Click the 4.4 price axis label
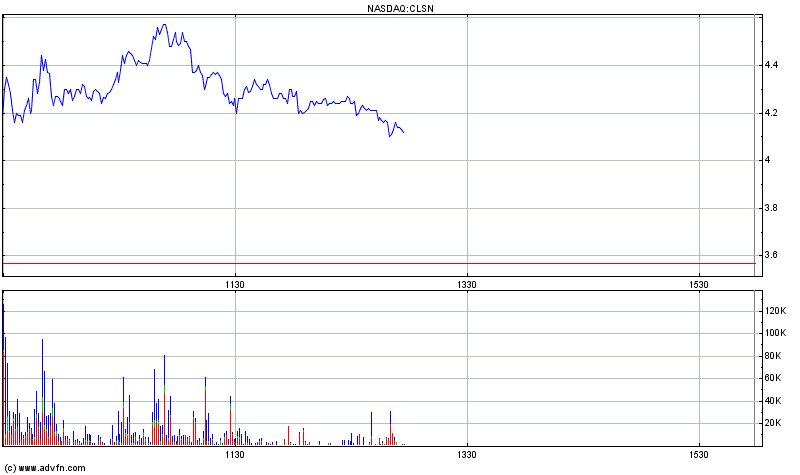Image resolution: width=800 pixels, height=475 pixels. (771, 65)
